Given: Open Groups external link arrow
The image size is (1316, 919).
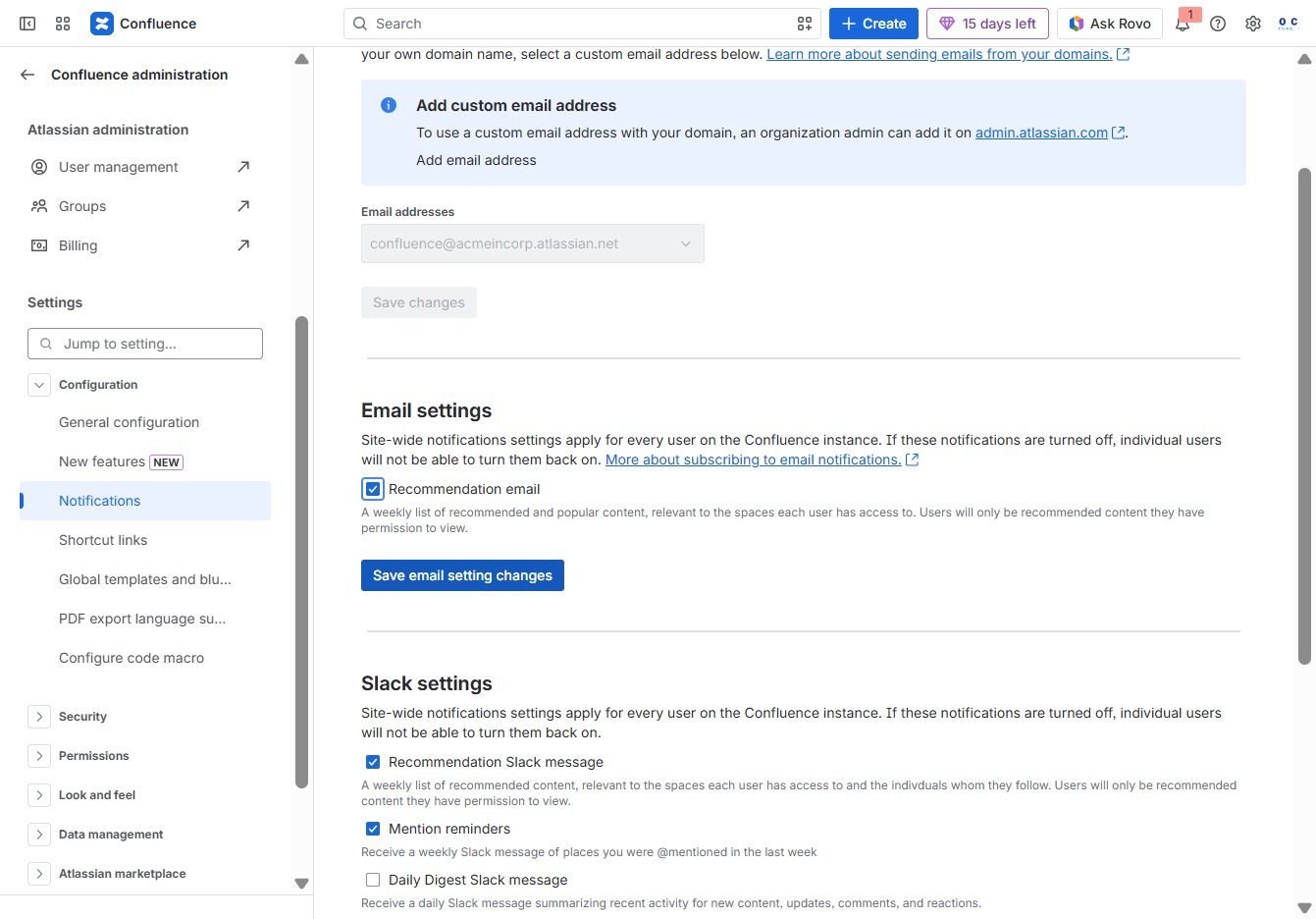Looking at the screenshot, I should tap(243, 206).
